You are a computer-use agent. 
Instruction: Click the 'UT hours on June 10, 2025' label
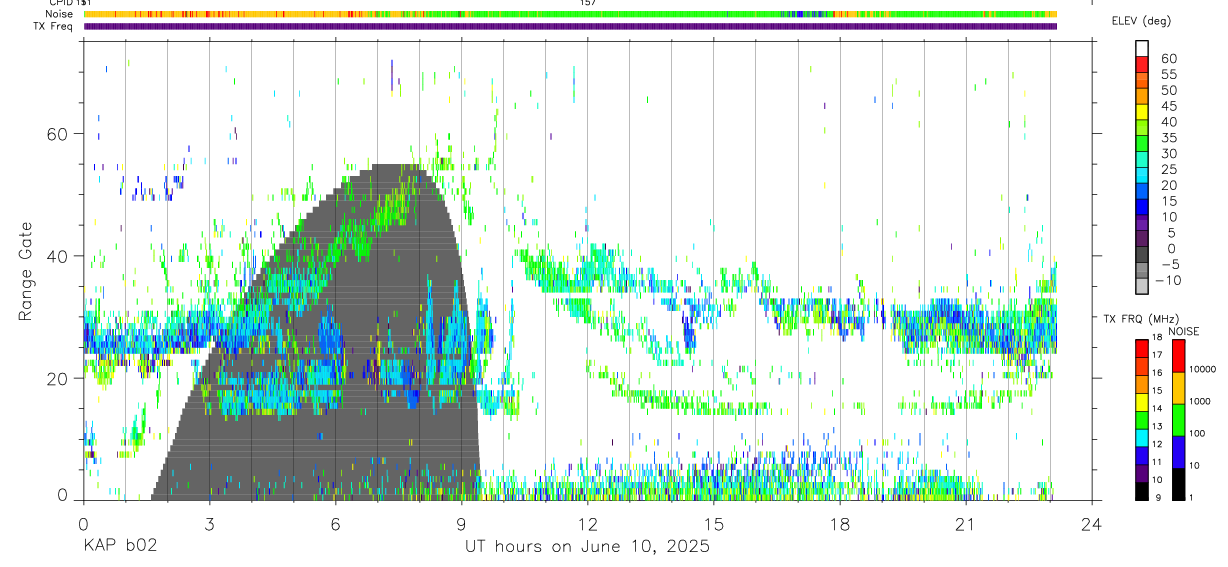(587, 547)
